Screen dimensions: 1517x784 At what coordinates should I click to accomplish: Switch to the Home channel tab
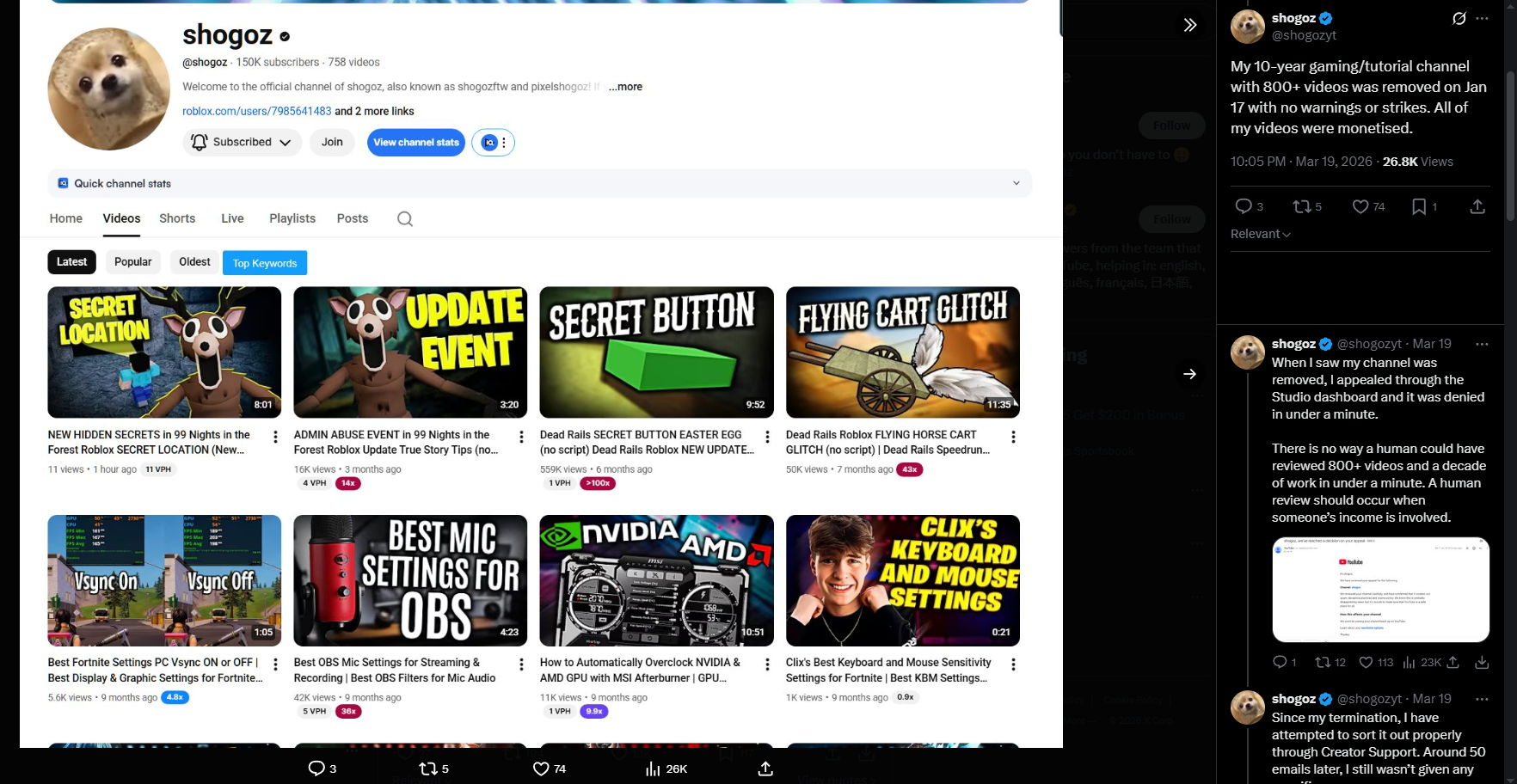[66, 218]
